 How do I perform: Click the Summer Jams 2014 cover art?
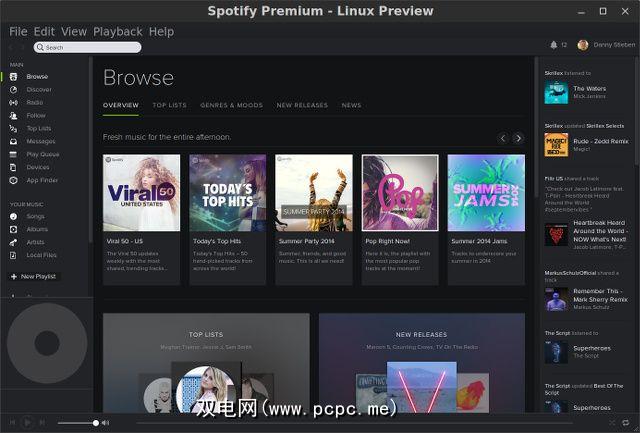tap(486, 193)
